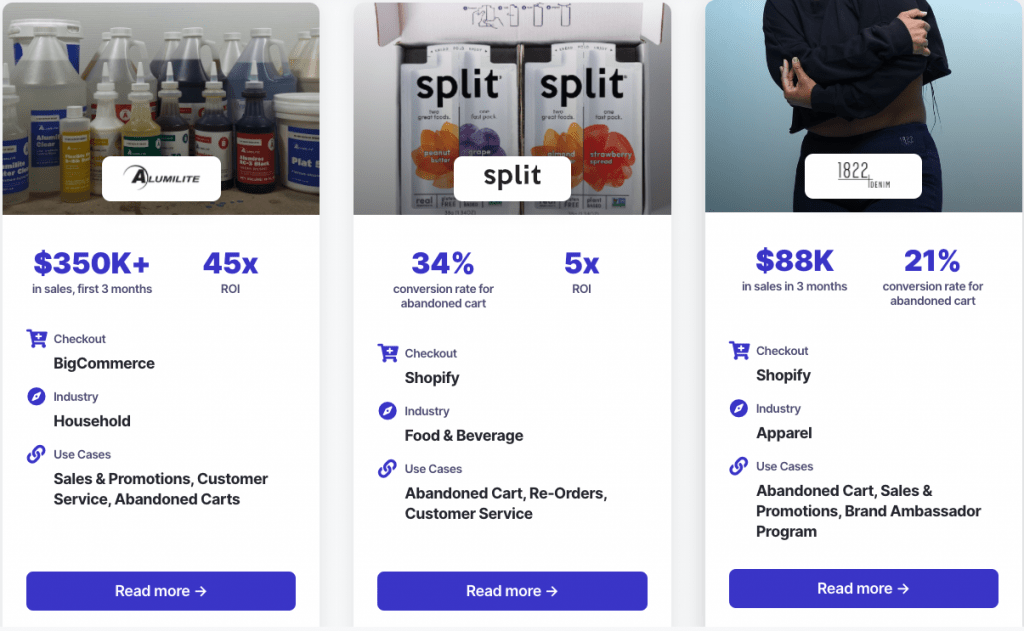Click the Industry compass icon above Food & Beverage
Image resolution: width=1024 pixels, height=631 pixels.
387,411
